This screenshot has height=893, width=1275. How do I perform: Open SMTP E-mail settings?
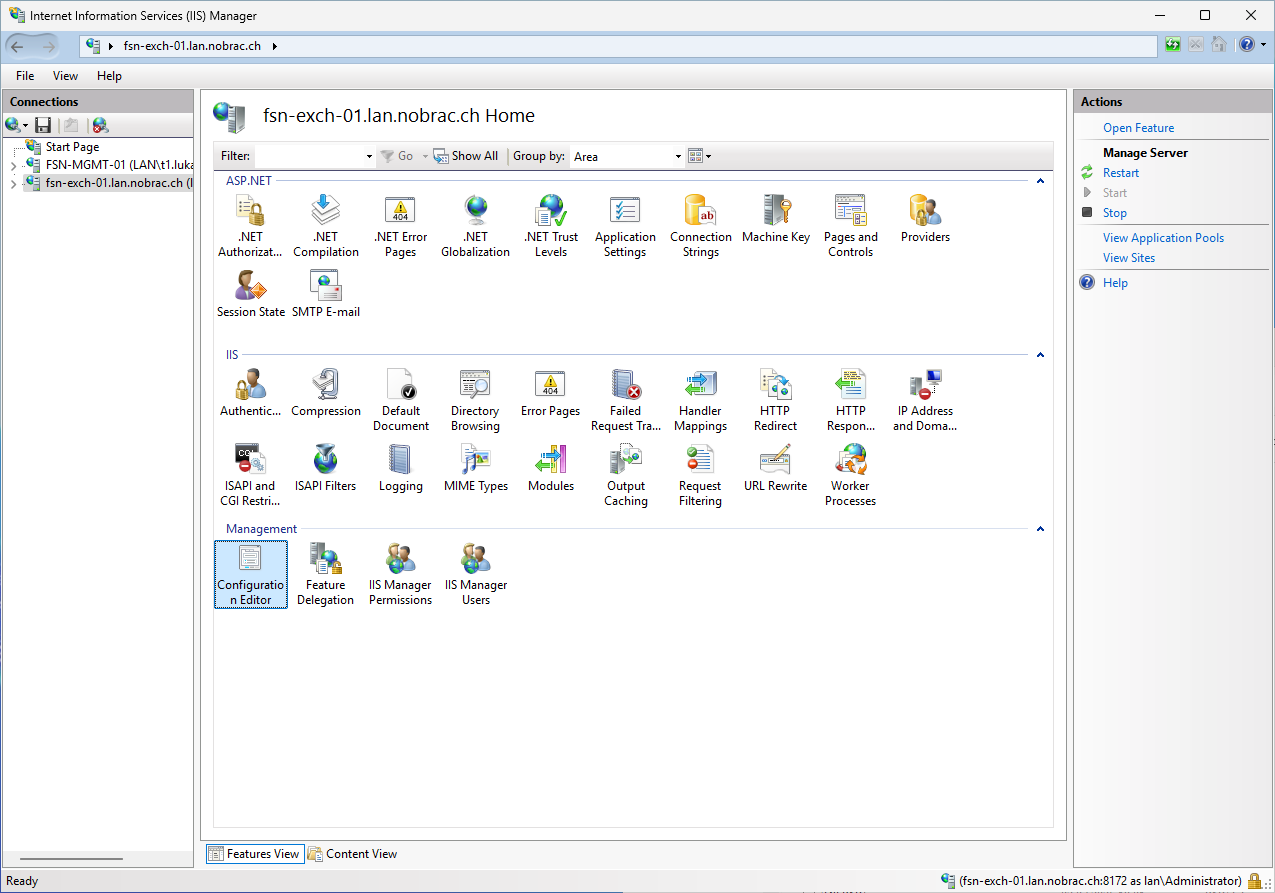(325, 294)
